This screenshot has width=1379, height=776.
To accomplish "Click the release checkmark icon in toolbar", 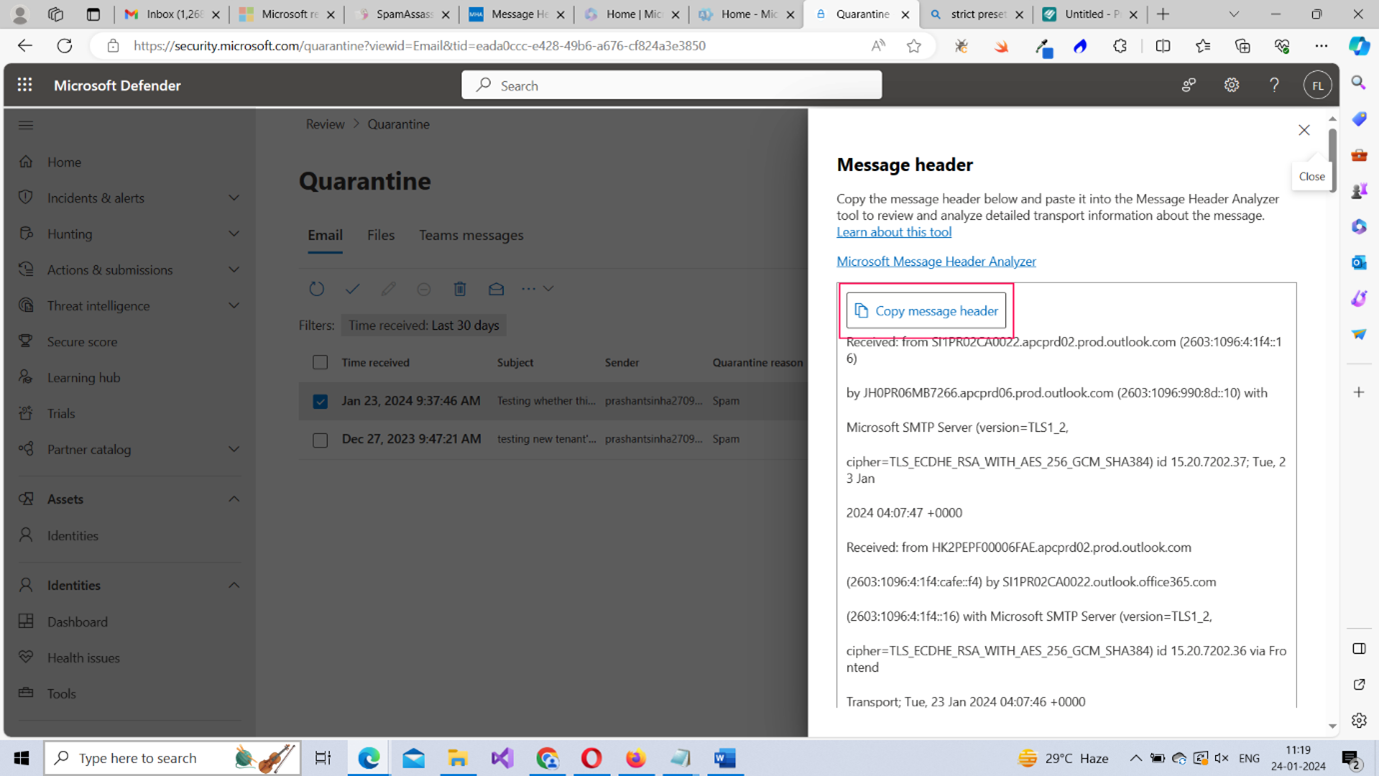I will (352, 289).
